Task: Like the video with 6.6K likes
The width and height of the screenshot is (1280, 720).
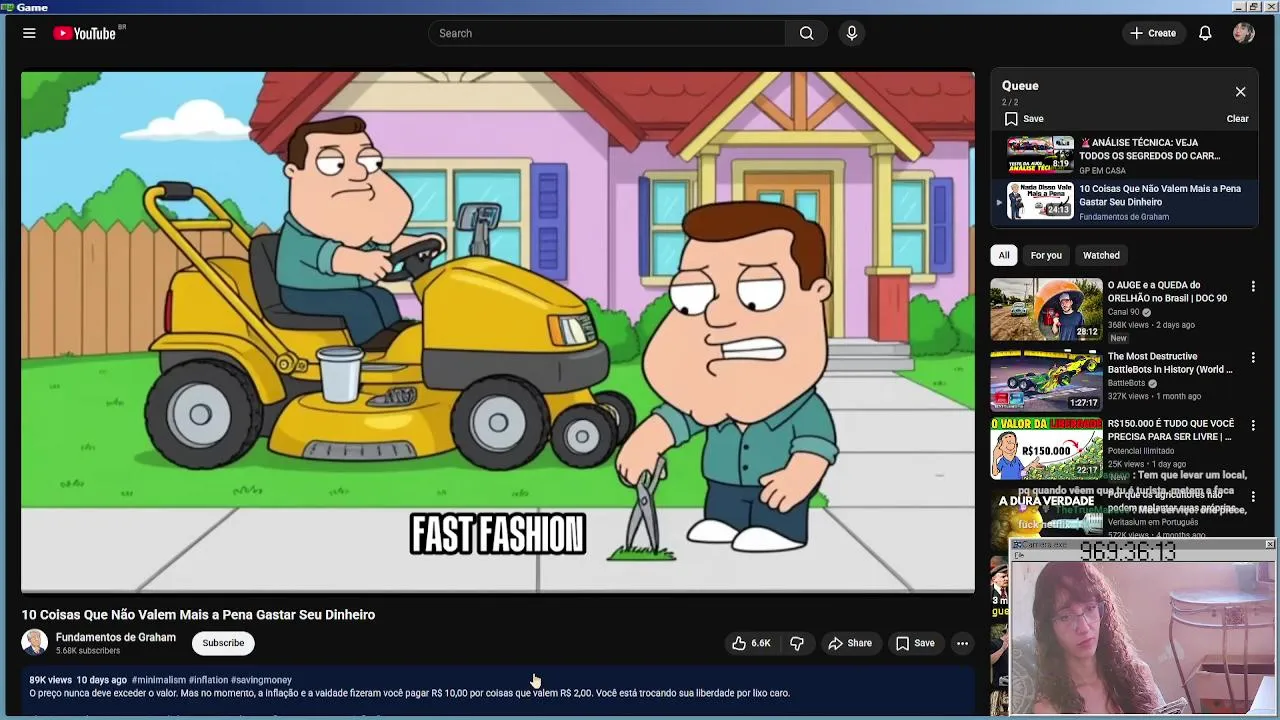Action: point(751,643)
